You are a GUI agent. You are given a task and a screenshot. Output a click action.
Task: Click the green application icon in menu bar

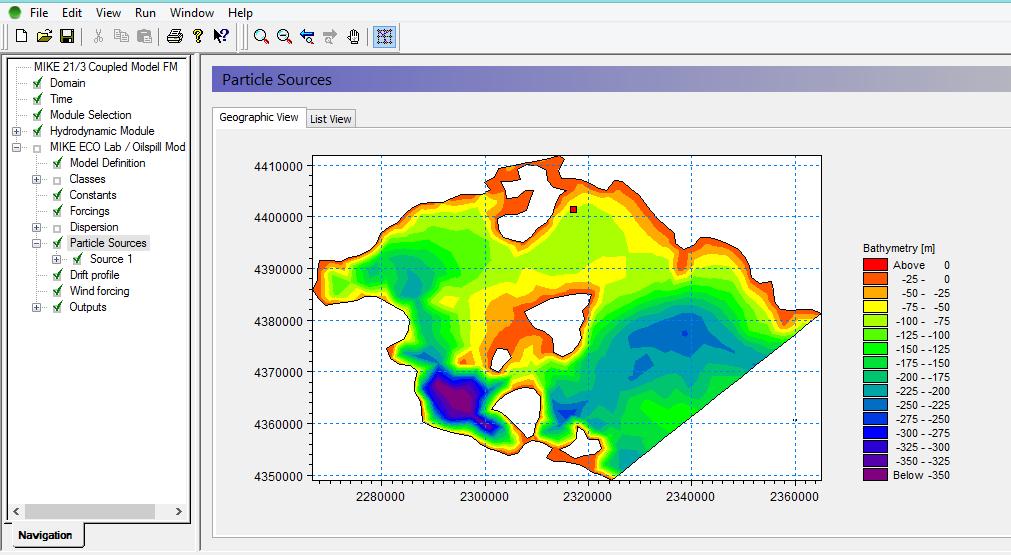coord(14,12)
